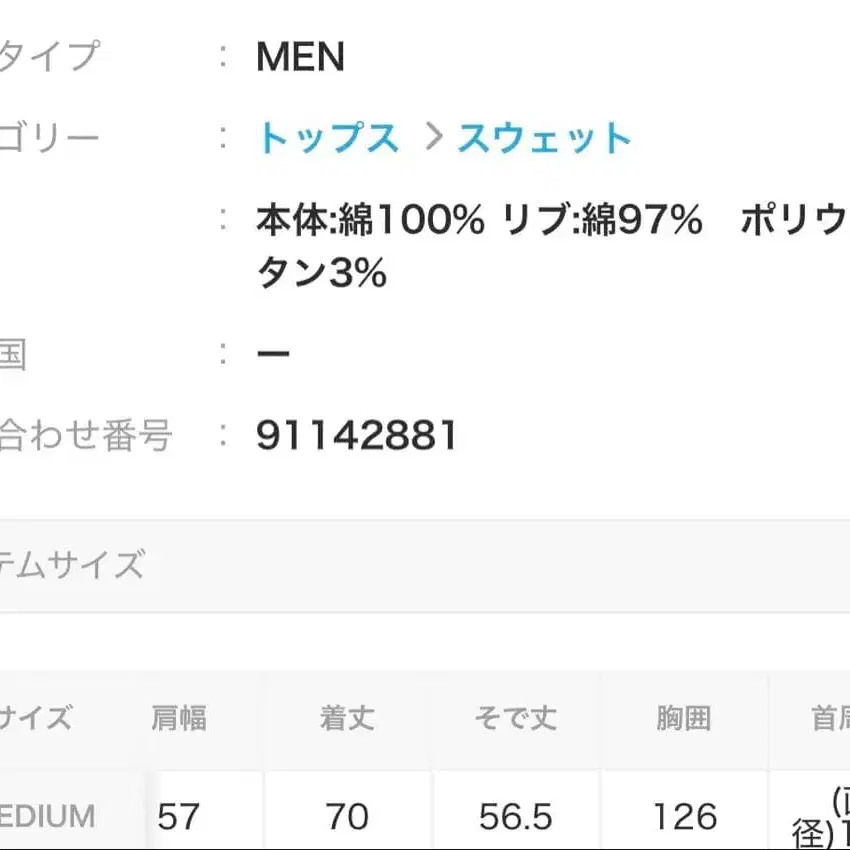Image resolution: width=850 pixels, height=850 pixels.
Task: Select the chest measurement value 126
Action: [x=684, y=817]
